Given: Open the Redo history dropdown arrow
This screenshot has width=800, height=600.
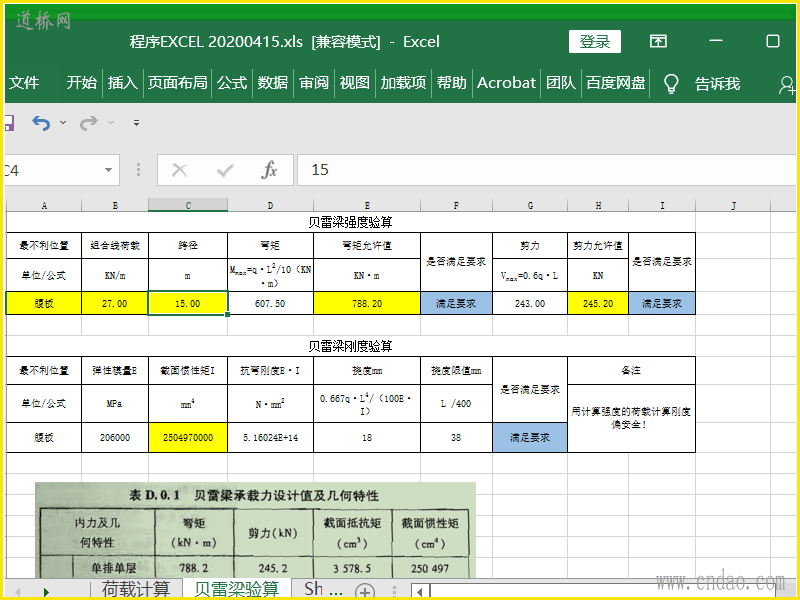Looking at the screenshot, I should pos(111,122).
